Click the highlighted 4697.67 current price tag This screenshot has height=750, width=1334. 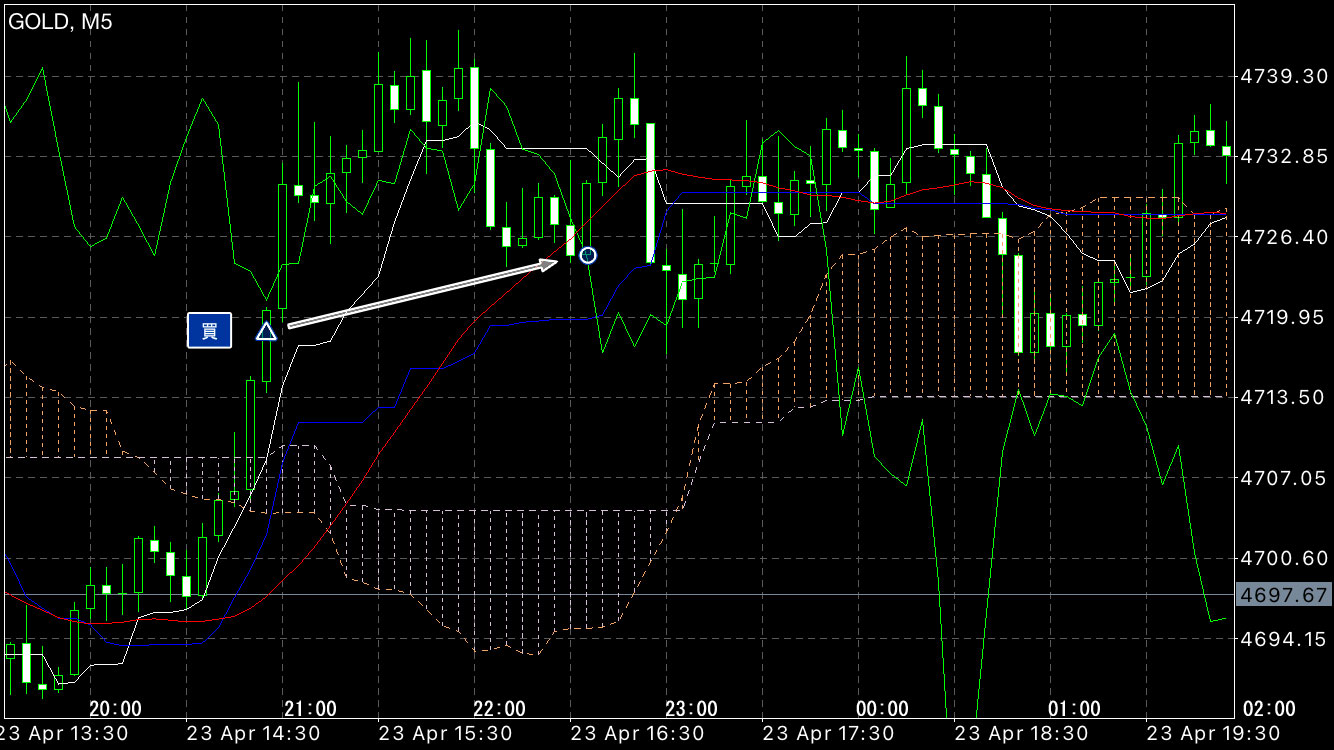[x=1283, y=595]
